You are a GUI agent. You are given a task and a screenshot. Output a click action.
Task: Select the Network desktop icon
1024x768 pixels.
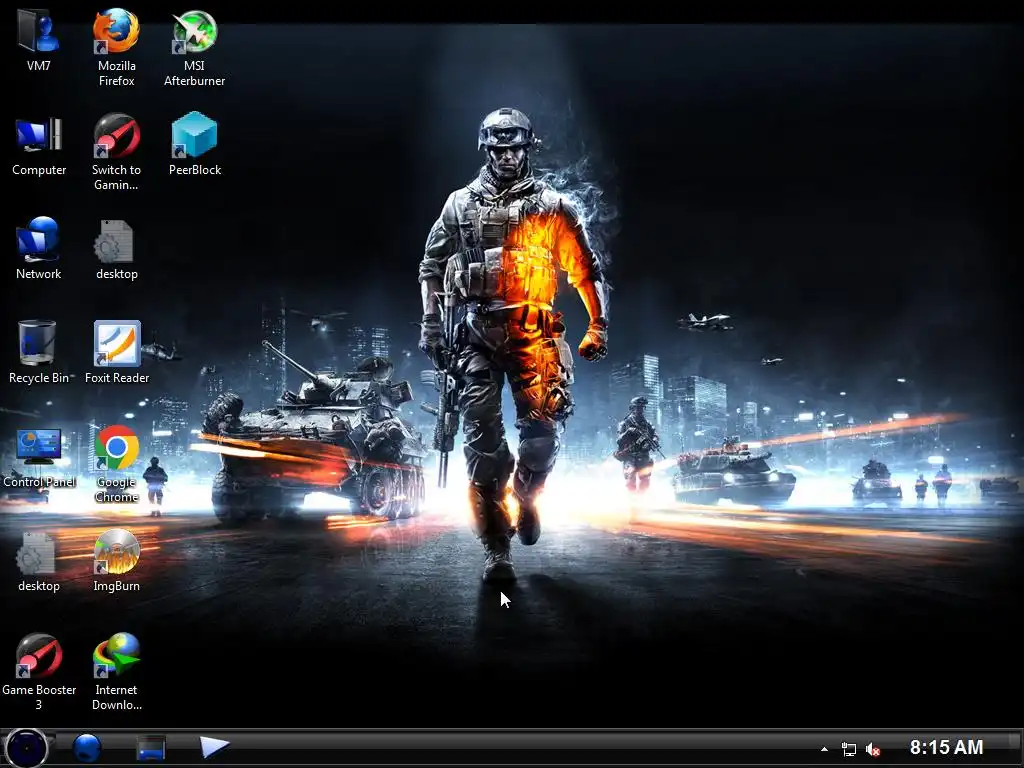(x=39, y=248)
